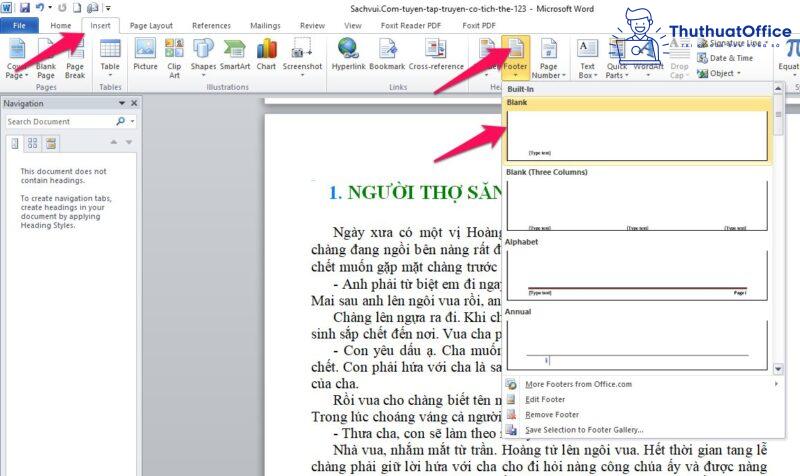Open the Table dropdown

pos(110,58)
